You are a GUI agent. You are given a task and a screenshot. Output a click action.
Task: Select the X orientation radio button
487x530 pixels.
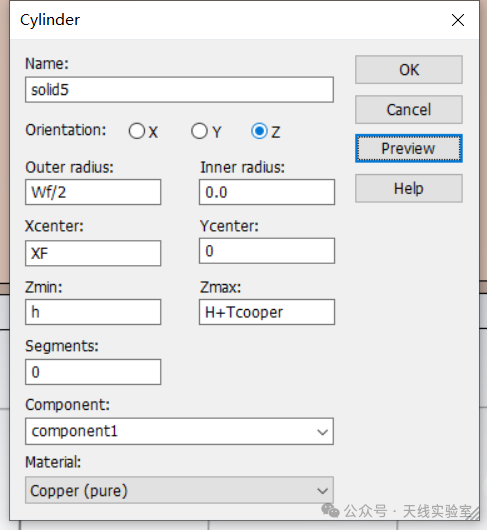[x=137, y=131]
